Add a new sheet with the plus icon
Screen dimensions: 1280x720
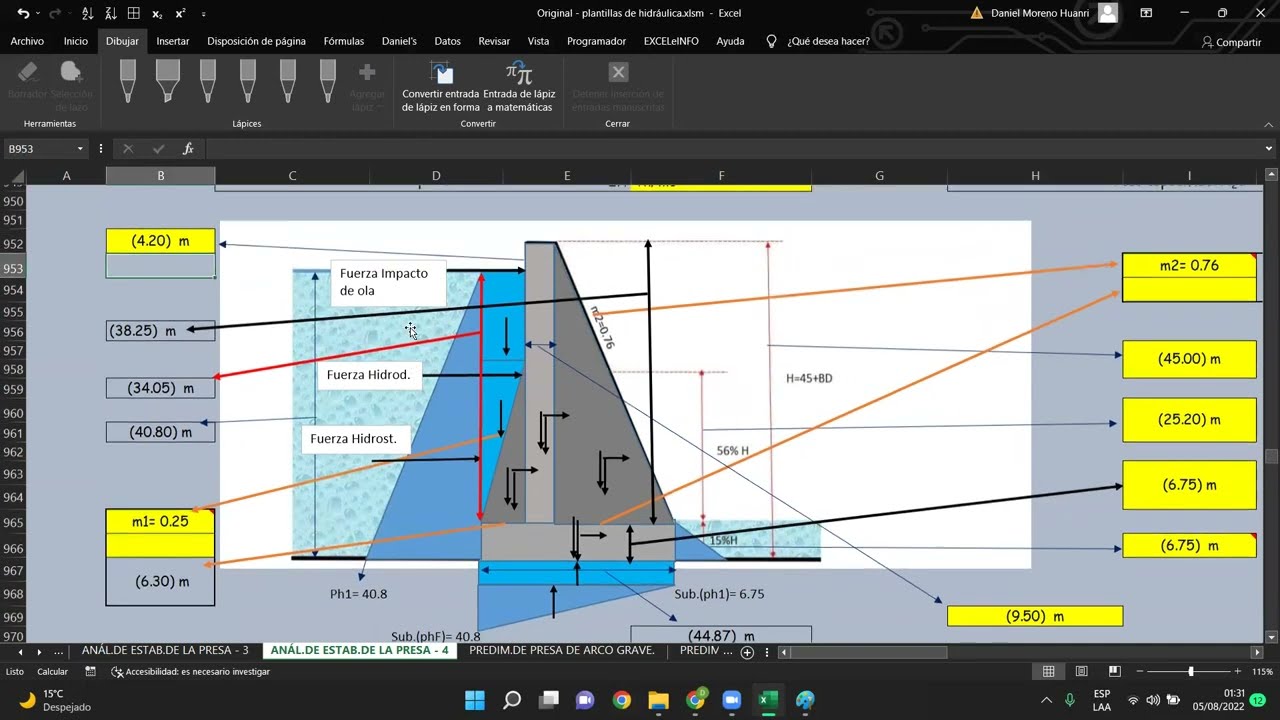(747, 651)
